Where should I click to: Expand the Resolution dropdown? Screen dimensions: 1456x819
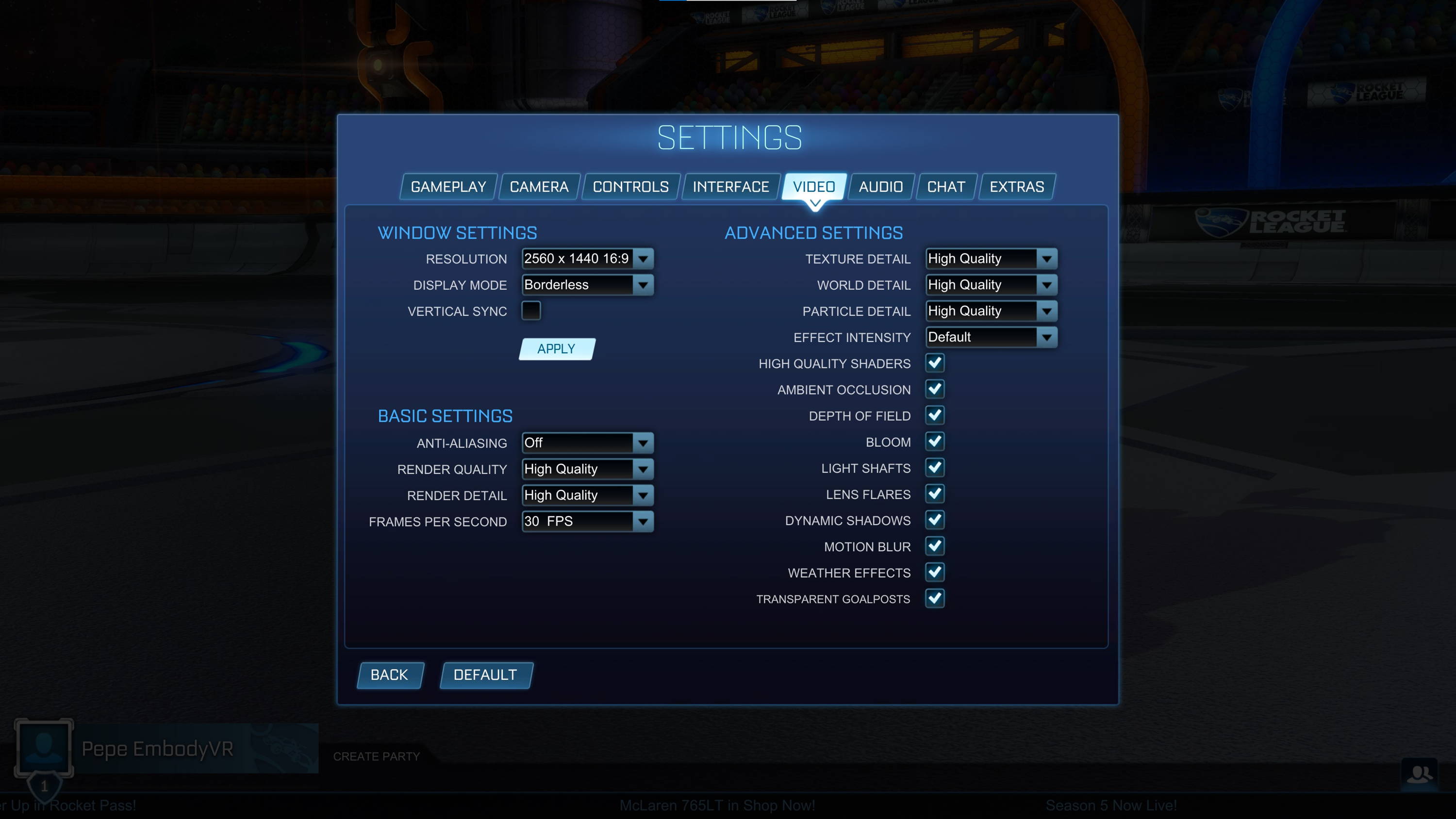[643, 259]
